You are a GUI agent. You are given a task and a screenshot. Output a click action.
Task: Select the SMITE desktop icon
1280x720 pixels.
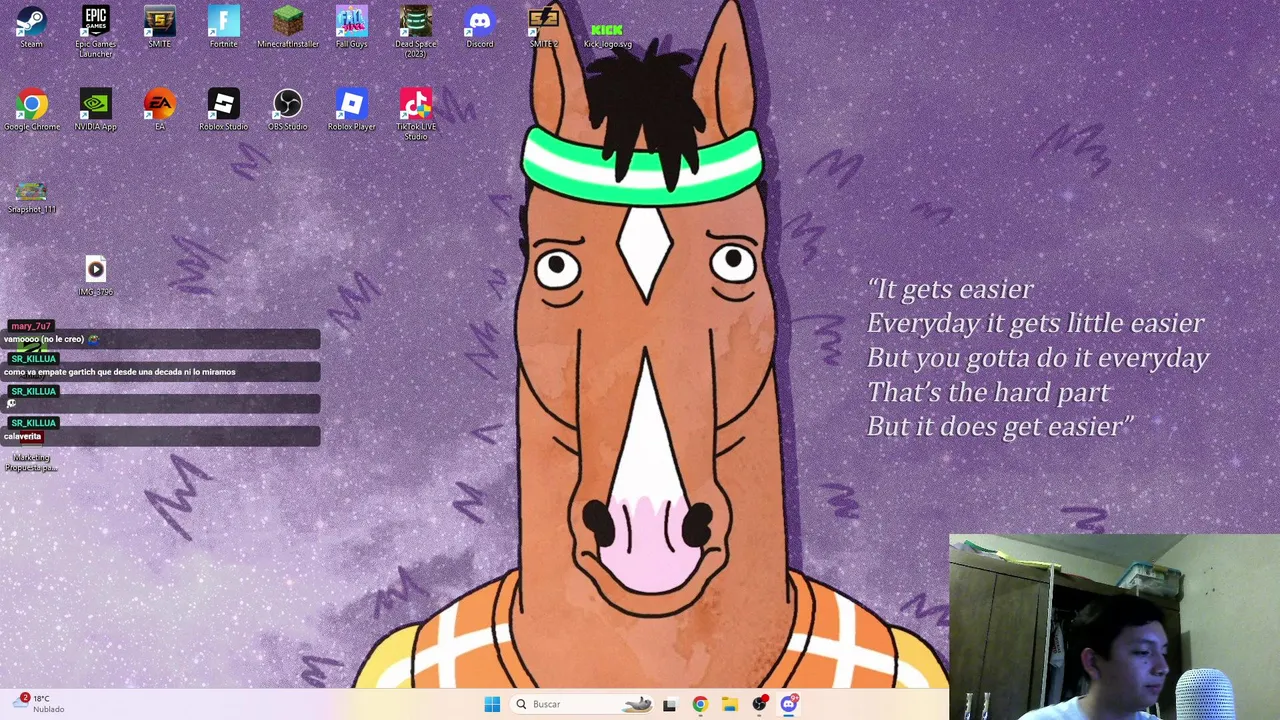click(159, 28)
